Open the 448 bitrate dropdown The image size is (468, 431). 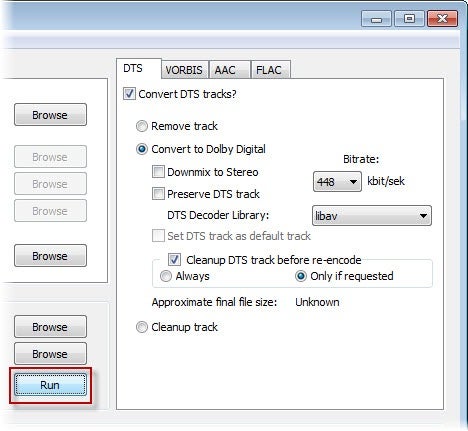(x=337, y=182)
